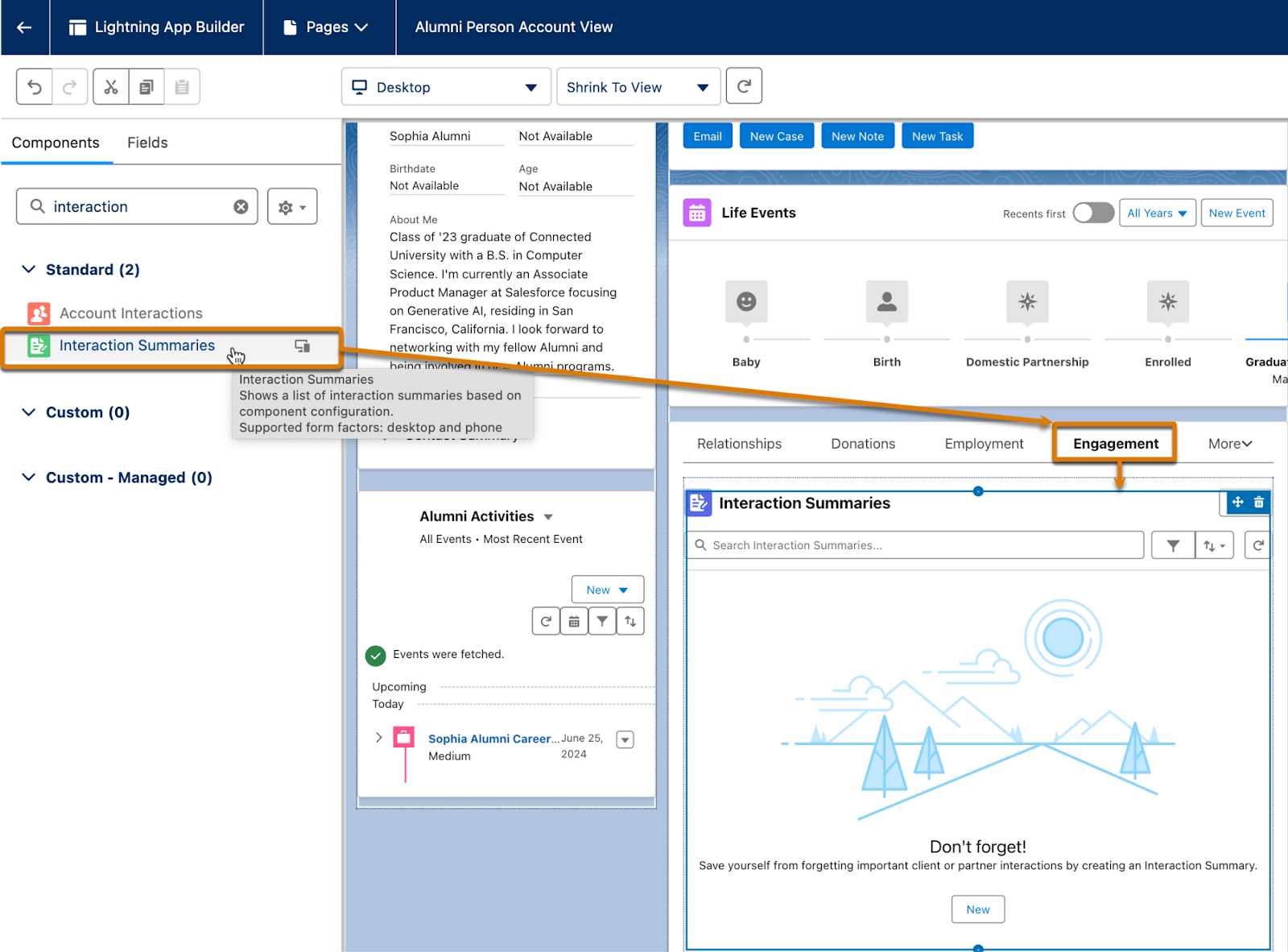
Task: Collapse the Custom (0) section
Action: pos(28,412)
